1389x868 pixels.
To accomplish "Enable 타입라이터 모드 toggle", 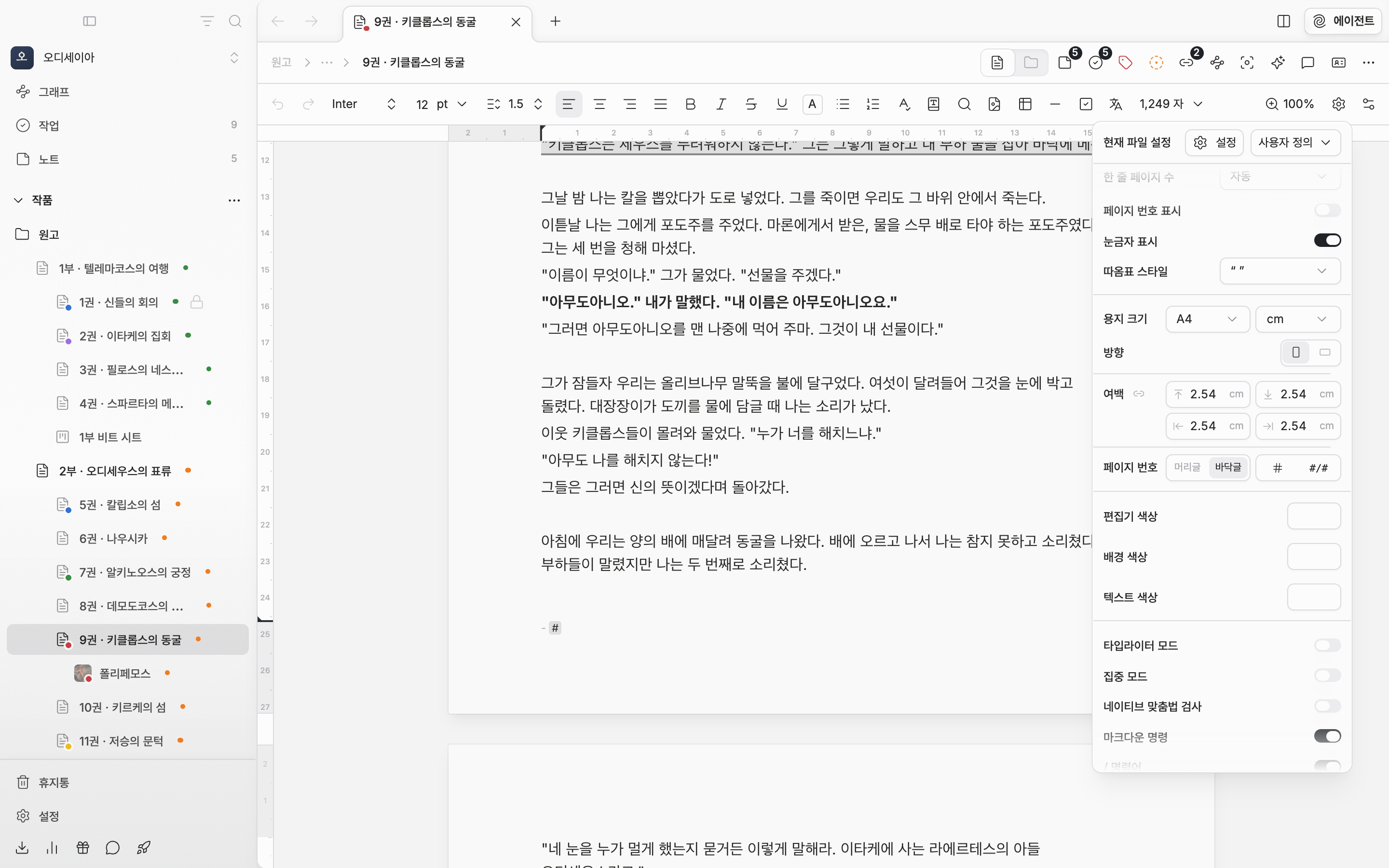I will click(x=1327, y=645).
